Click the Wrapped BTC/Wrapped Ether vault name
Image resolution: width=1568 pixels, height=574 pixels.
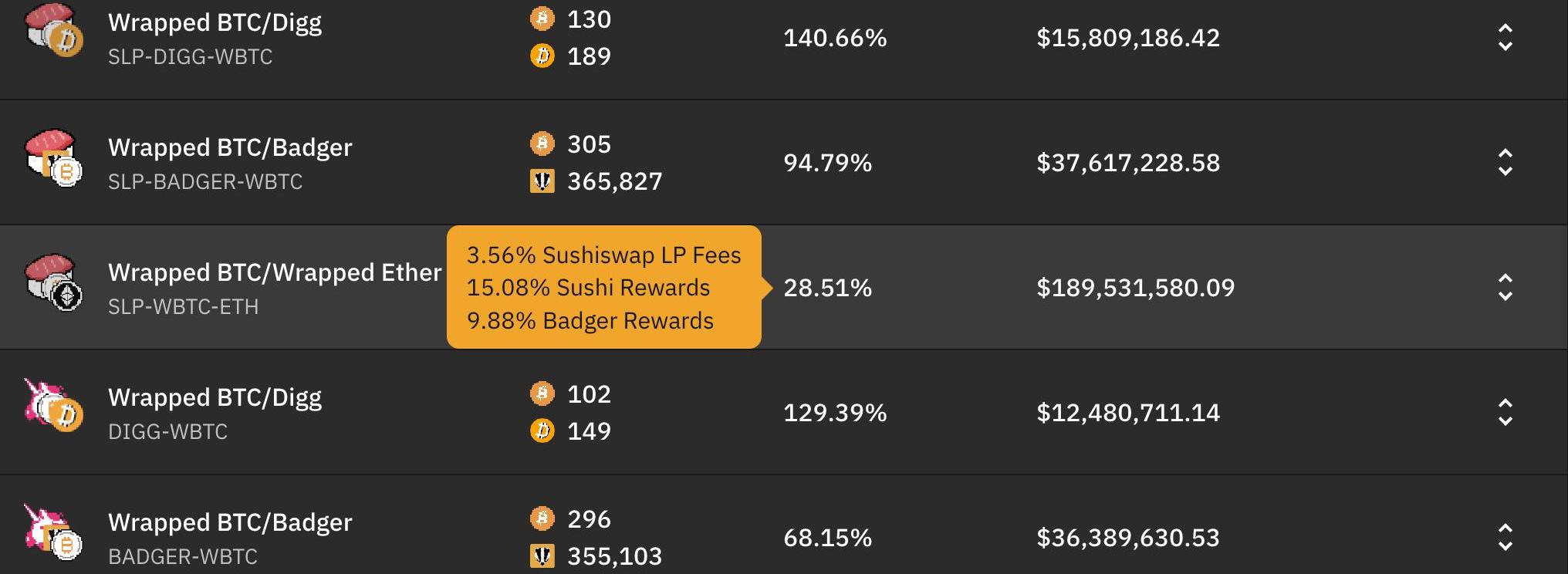[x=275, y=272]
